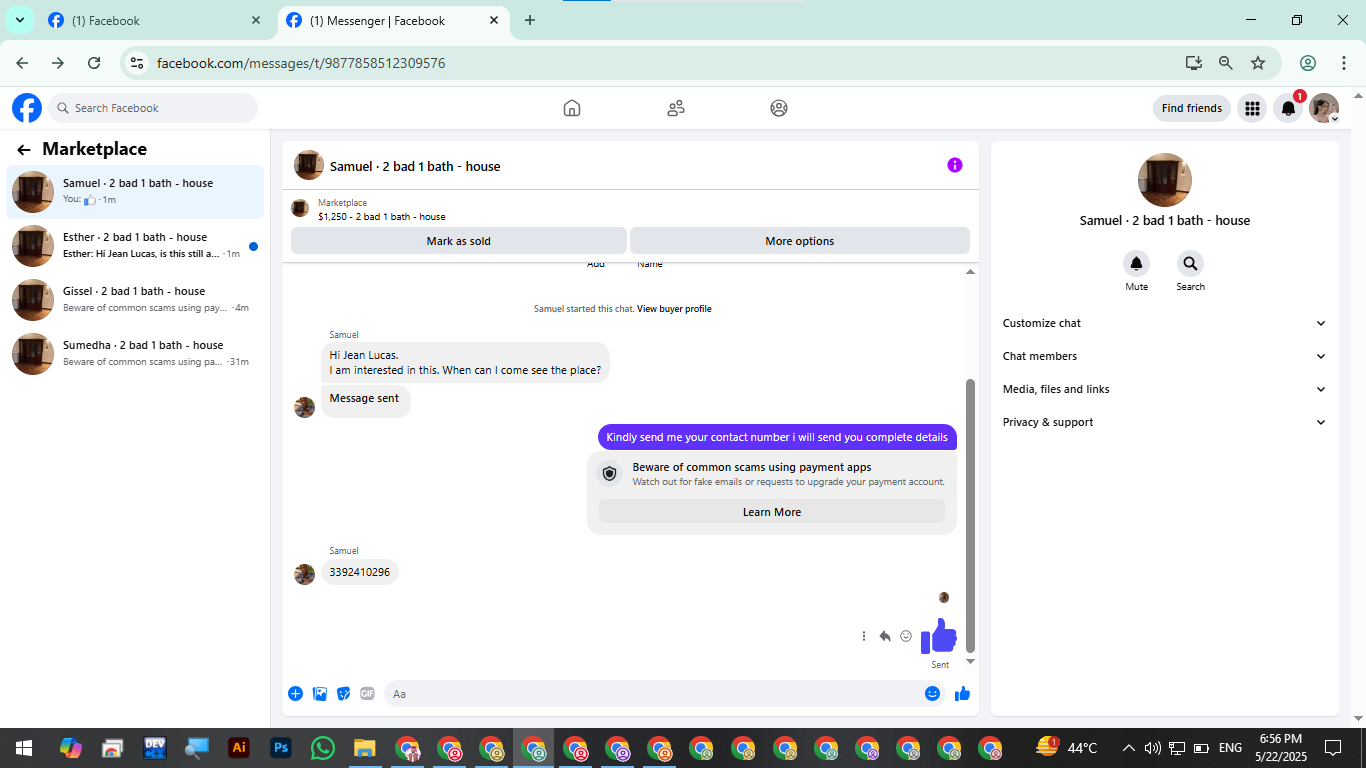Click the phone number message "3392410296"

(x=360, y=572)
